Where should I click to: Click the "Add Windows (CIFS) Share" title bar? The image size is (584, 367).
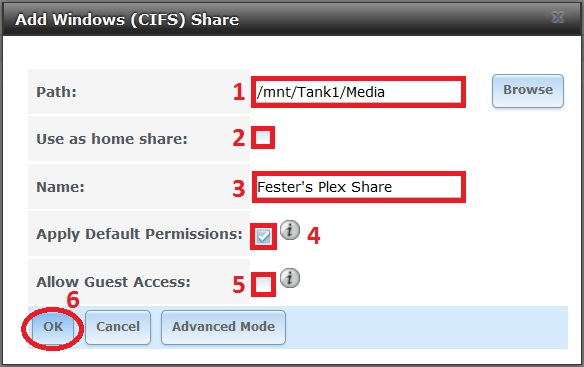(292, 19)
